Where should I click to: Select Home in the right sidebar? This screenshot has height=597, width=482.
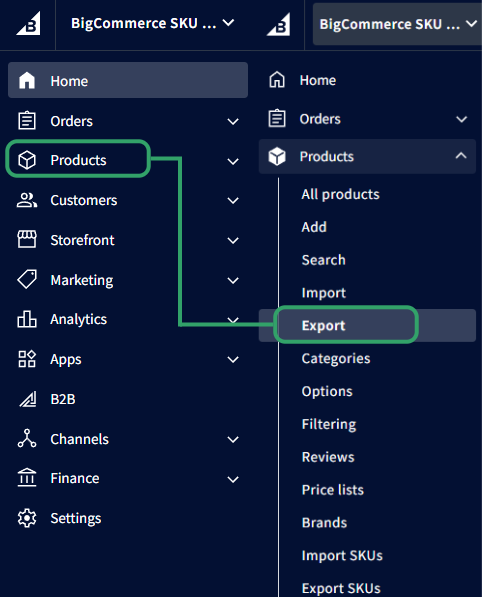318,80
